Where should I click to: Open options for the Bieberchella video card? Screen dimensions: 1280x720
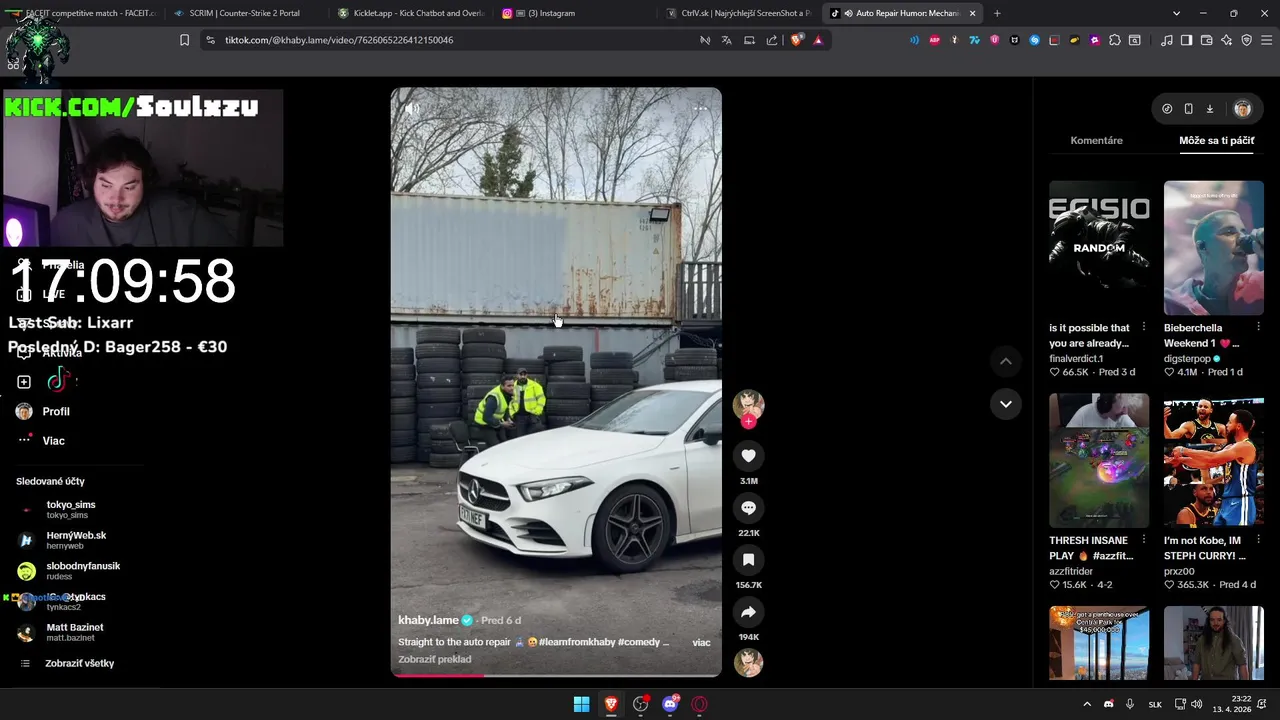(x=1258, y=327)
